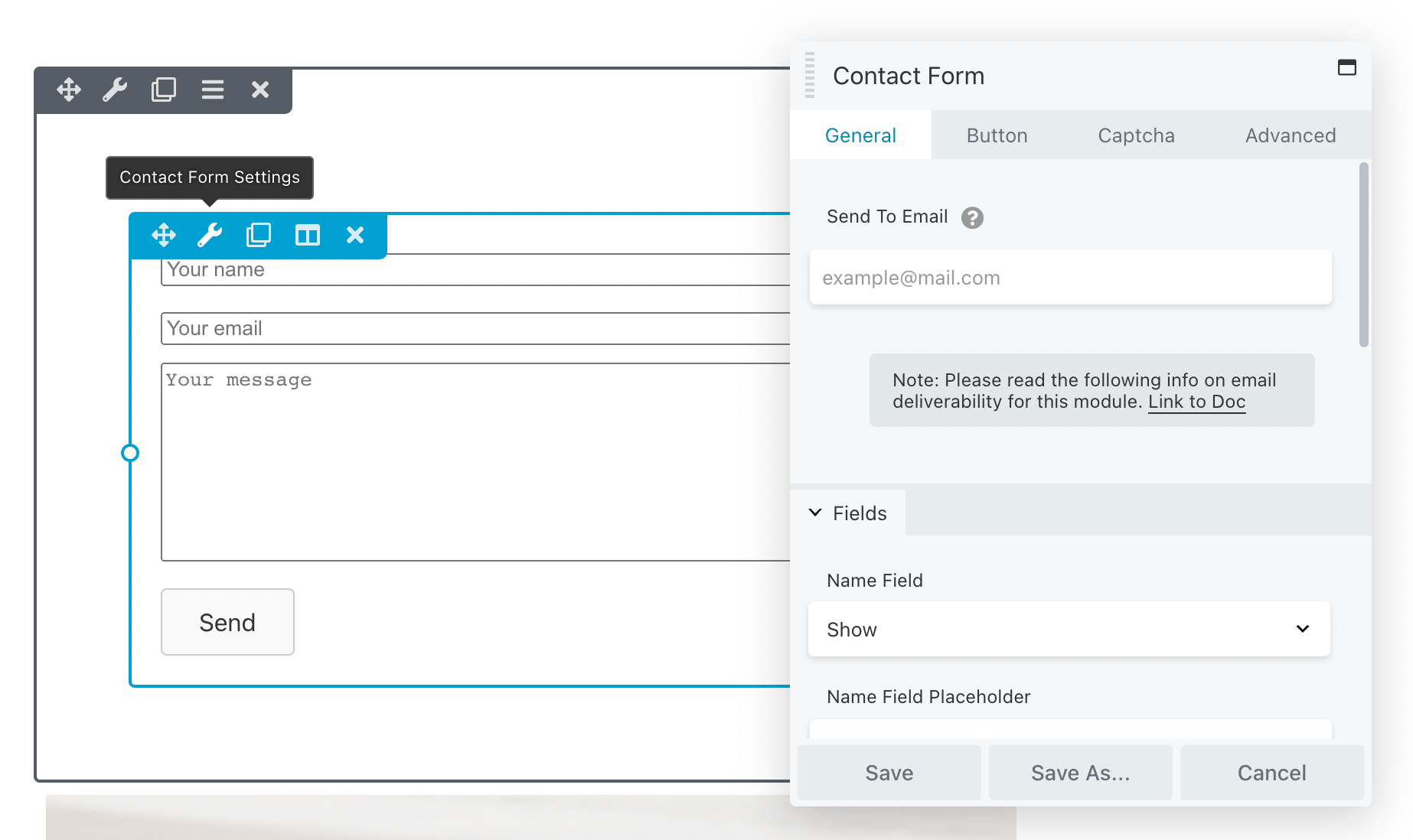Image resolution: width=1413 pixels, height=840 pixels.
Task: Focus the Send To Email input
Action: pos(1070,278)
